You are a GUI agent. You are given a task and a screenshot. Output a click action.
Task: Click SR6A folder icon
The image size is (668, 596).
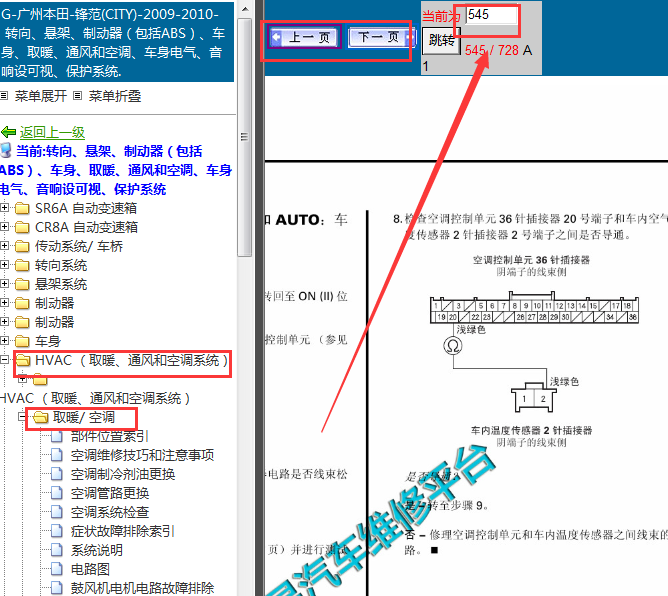(22, 208)
